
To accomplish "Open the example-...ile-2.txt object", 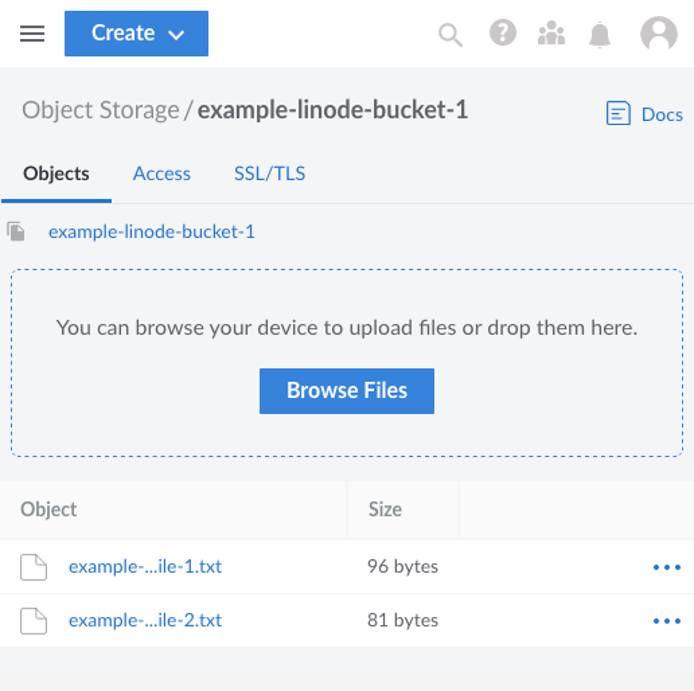I will click(145, 621).
